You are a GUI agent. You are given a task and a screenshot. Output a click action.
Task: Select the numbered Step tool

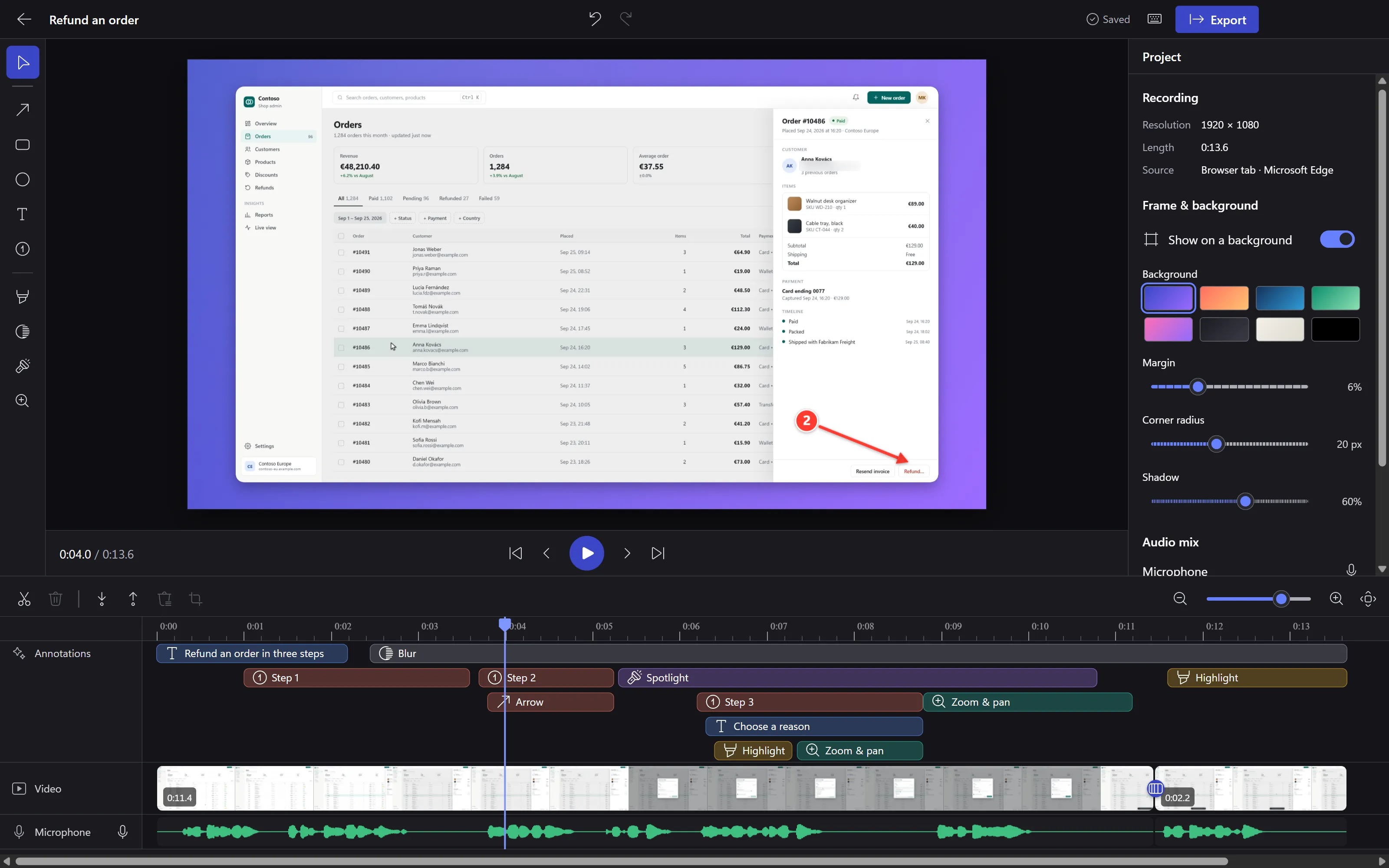point(23,249)
